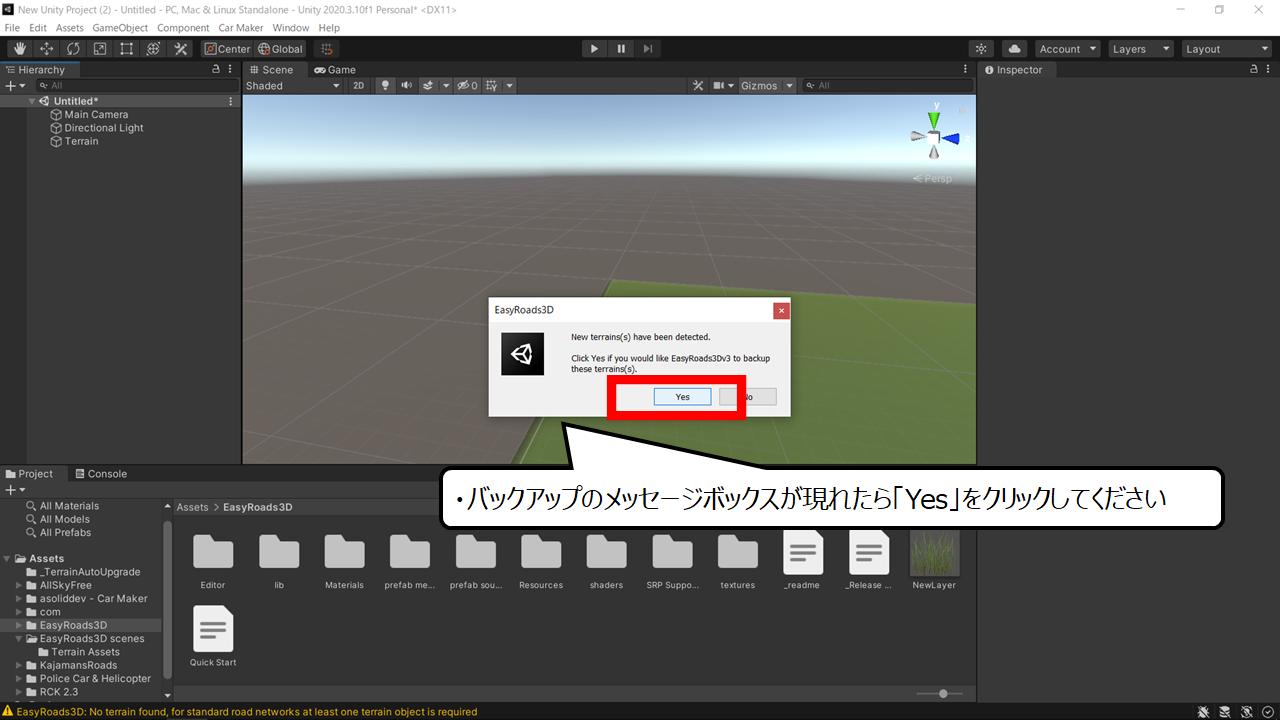Toggle scene grid visibility
This screenshot has width=1280, height=720.
[x=491, y=86]
